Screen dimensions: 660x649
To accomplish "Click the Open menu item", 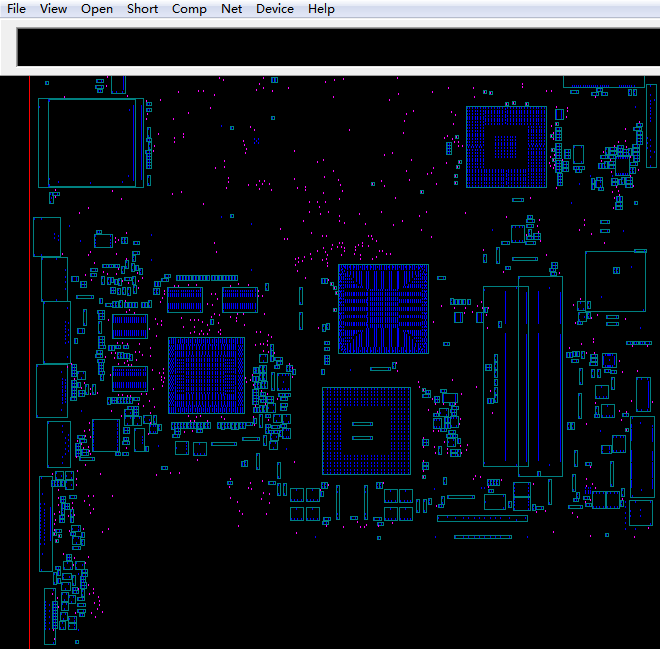I will coord(96,8).
